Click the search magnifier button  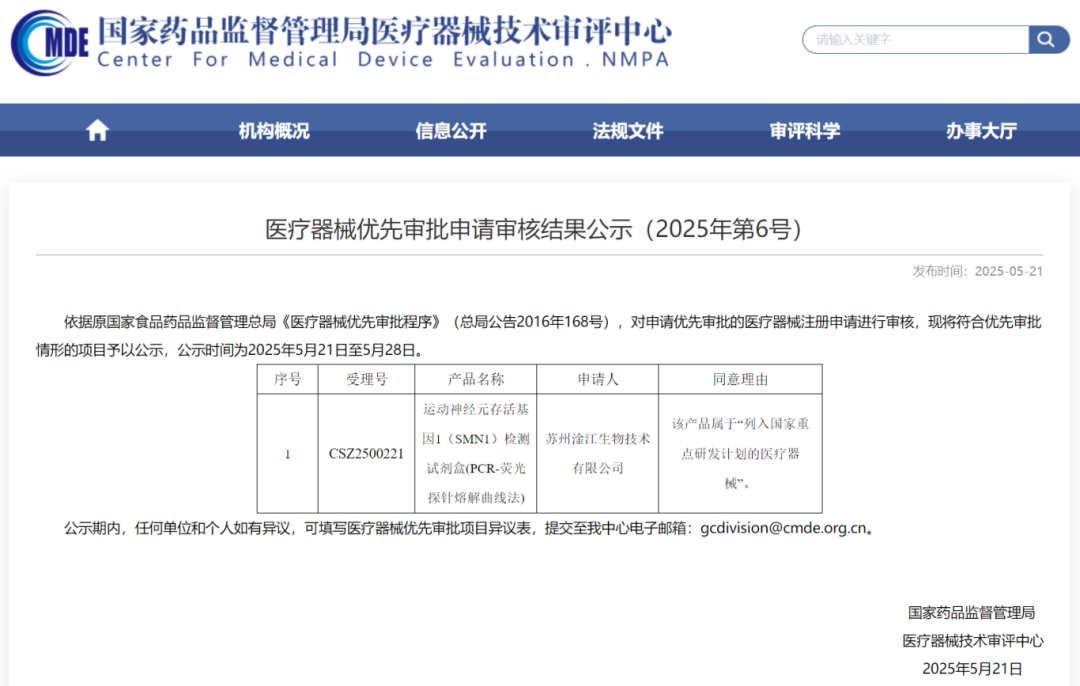pyautogui.click(x=1048, y=40)
